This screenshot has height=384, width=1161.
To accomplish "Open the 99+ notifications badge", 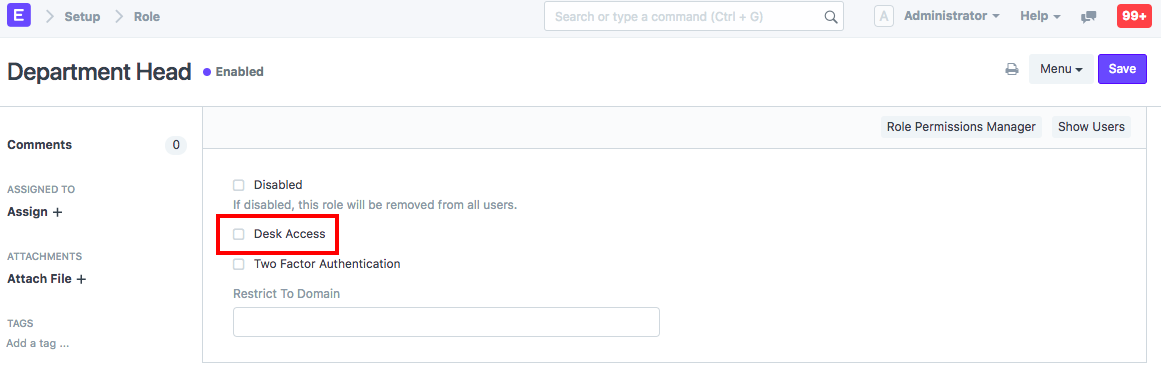I will coord(1134,16).
